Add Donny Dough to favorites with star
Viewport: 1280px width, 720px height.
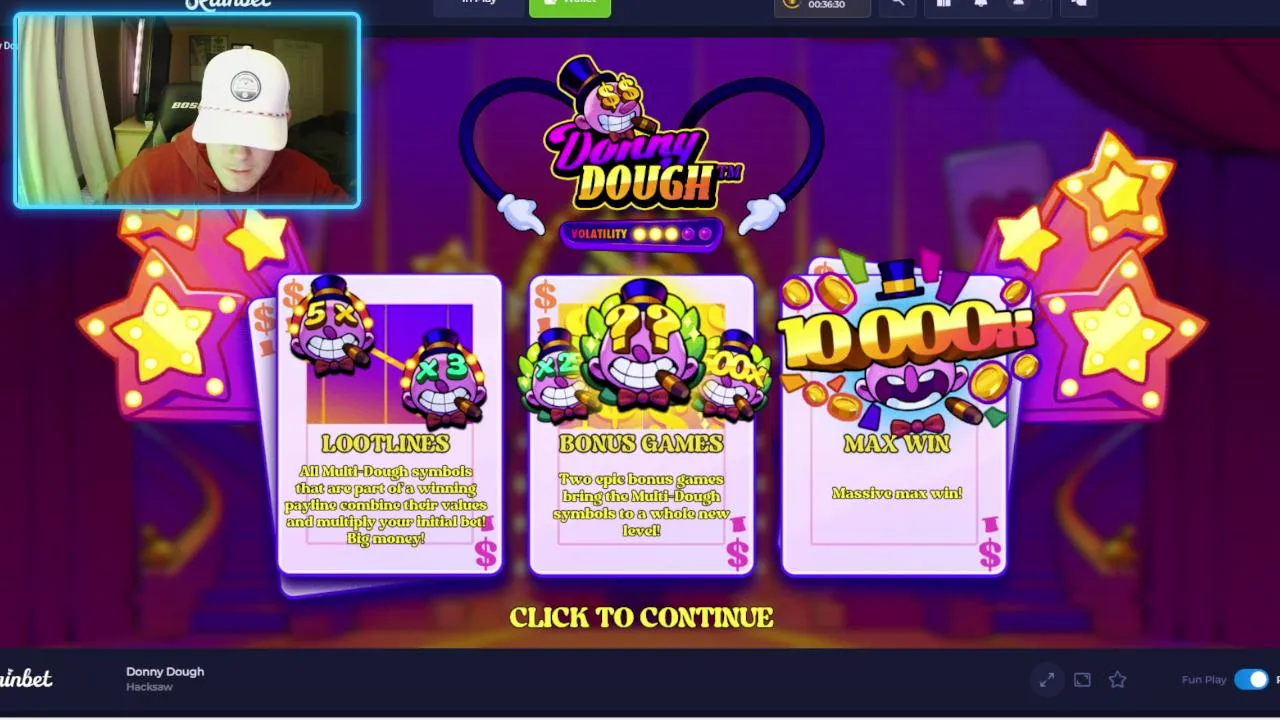coord(1117,680)
